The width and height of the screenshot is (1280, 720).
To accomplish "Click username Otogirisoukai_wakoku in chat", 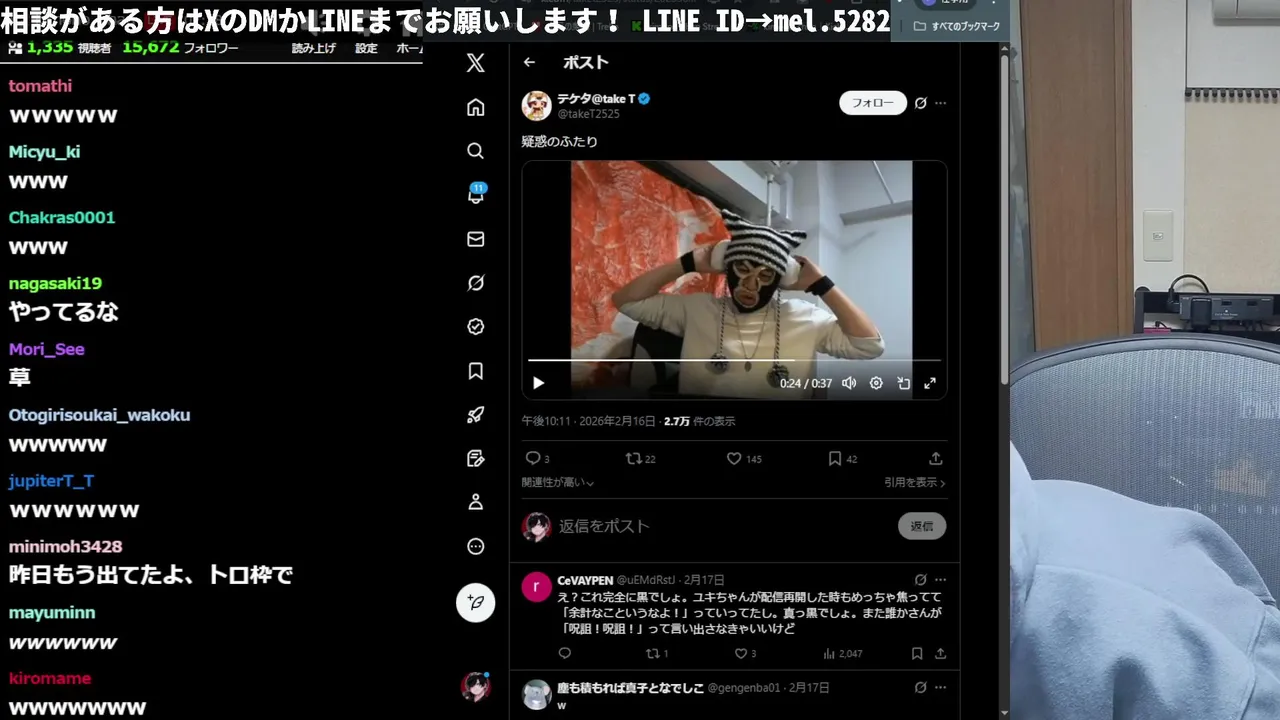I will tap(99, 415).
